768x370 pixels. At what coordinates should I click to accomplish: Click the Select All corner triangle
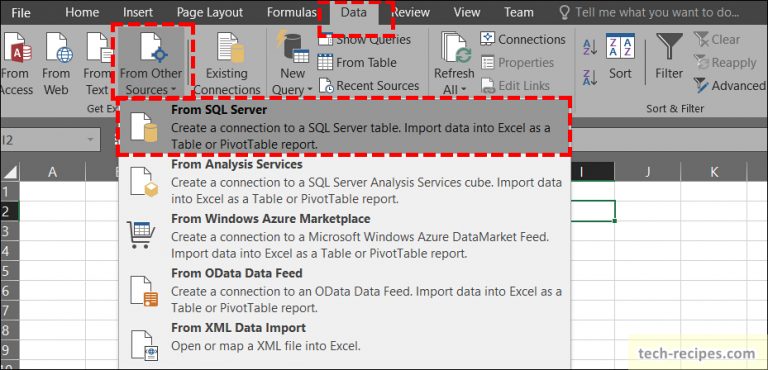(x=10, y=172)
